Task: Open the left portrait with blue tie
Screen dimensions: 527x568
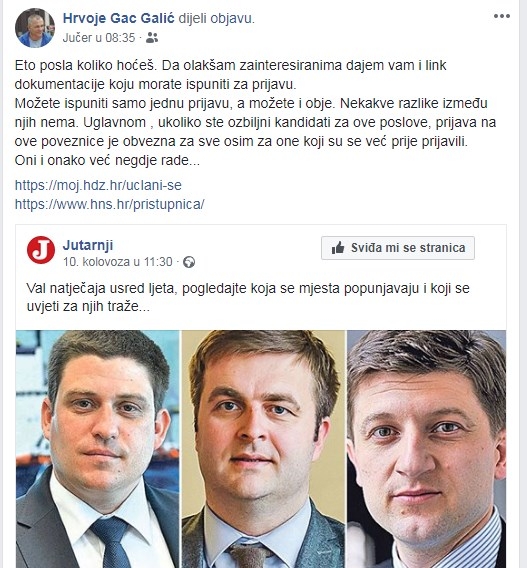Action: tap(97, 449)
